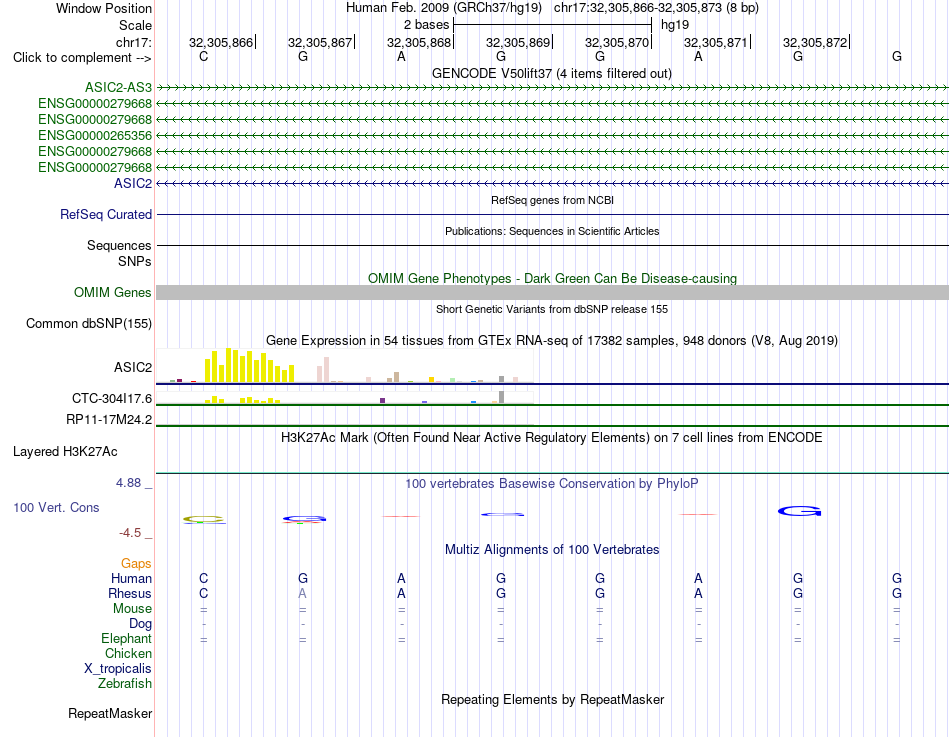Image resolution: width=950 pixels, height=737 pixels.
Task: Click Repeating Elements by RepeatMasker title
Action: [x=552, y=700]
